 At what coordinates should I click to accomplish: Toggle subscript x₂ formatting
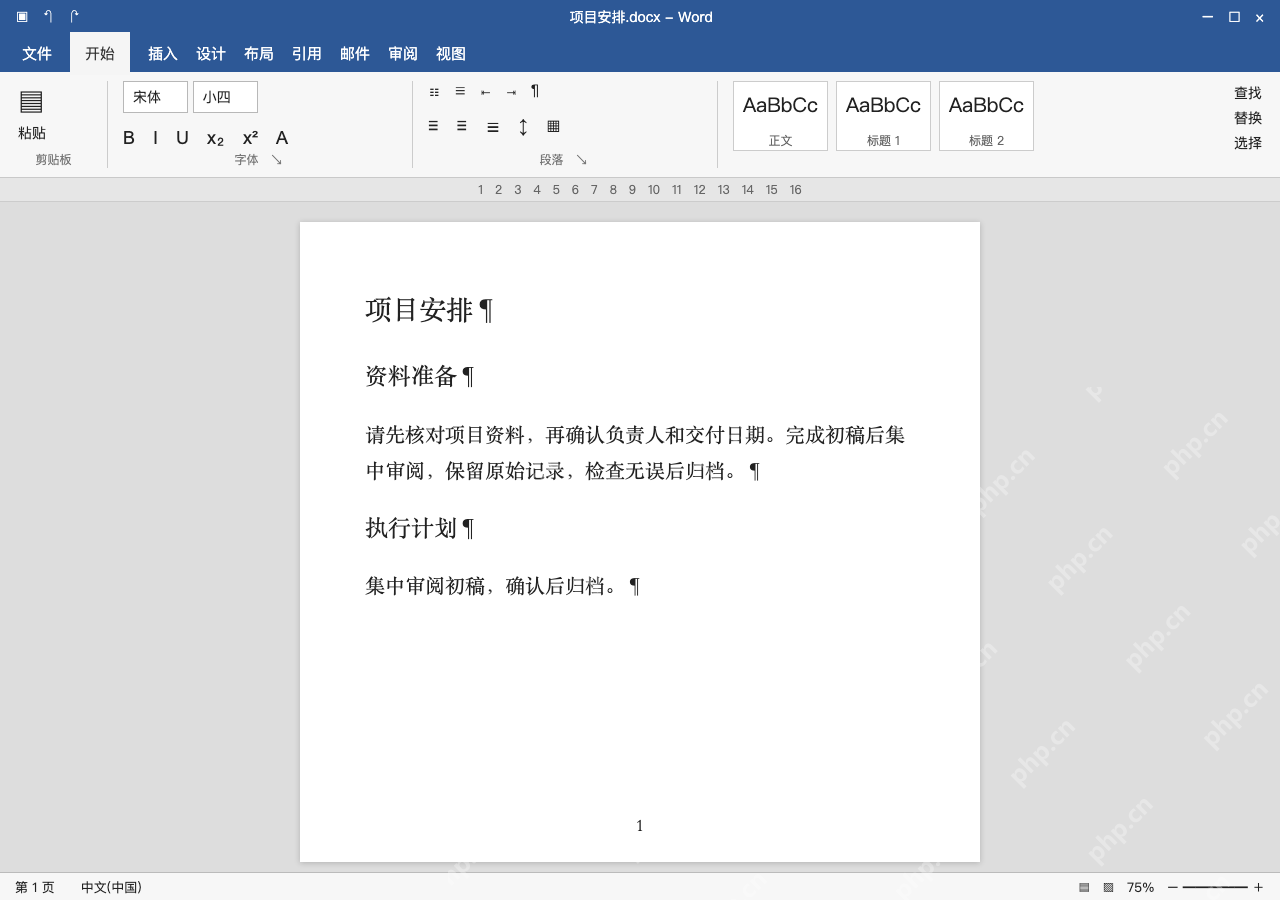(x=215, y=139)
